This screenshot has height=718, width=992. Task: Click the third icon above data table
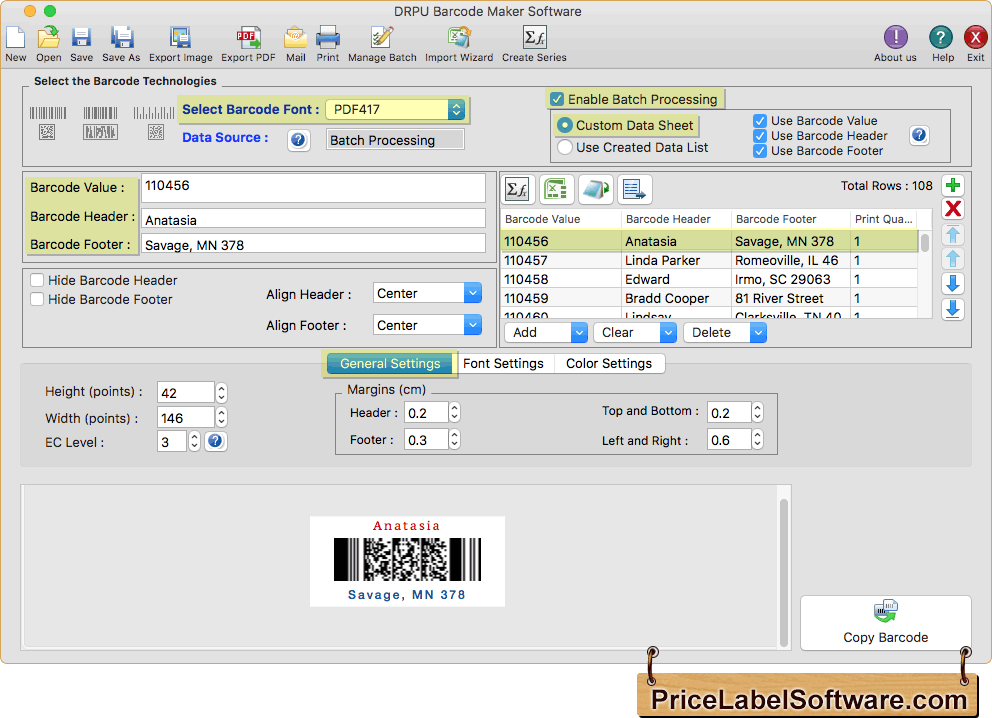[x=595, y=189]
